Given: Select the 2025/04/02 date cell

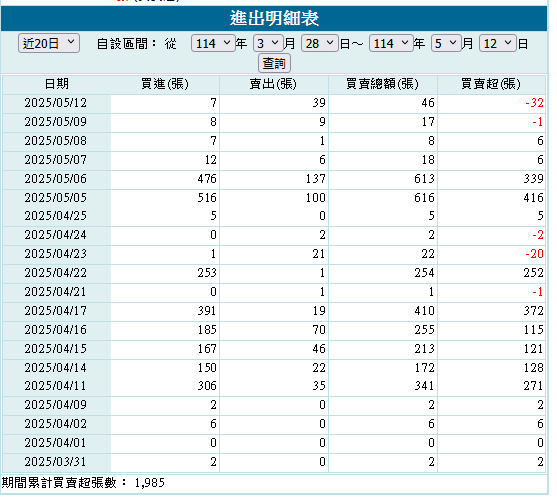Looking at the screenshot, I should 56,424.
